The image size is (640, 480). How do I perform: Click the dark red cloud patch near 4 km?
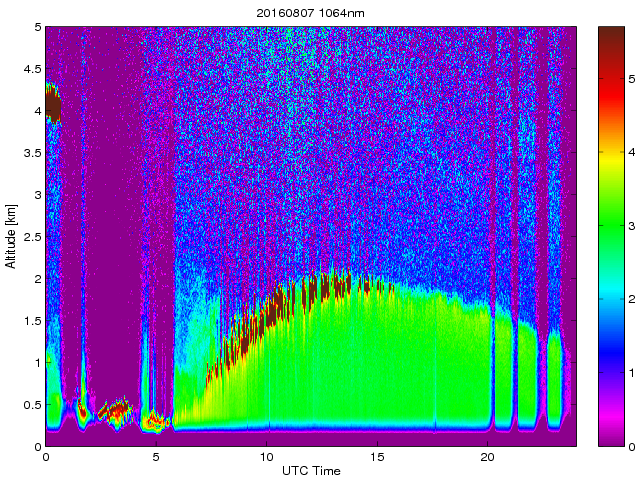tap(53, 104)
